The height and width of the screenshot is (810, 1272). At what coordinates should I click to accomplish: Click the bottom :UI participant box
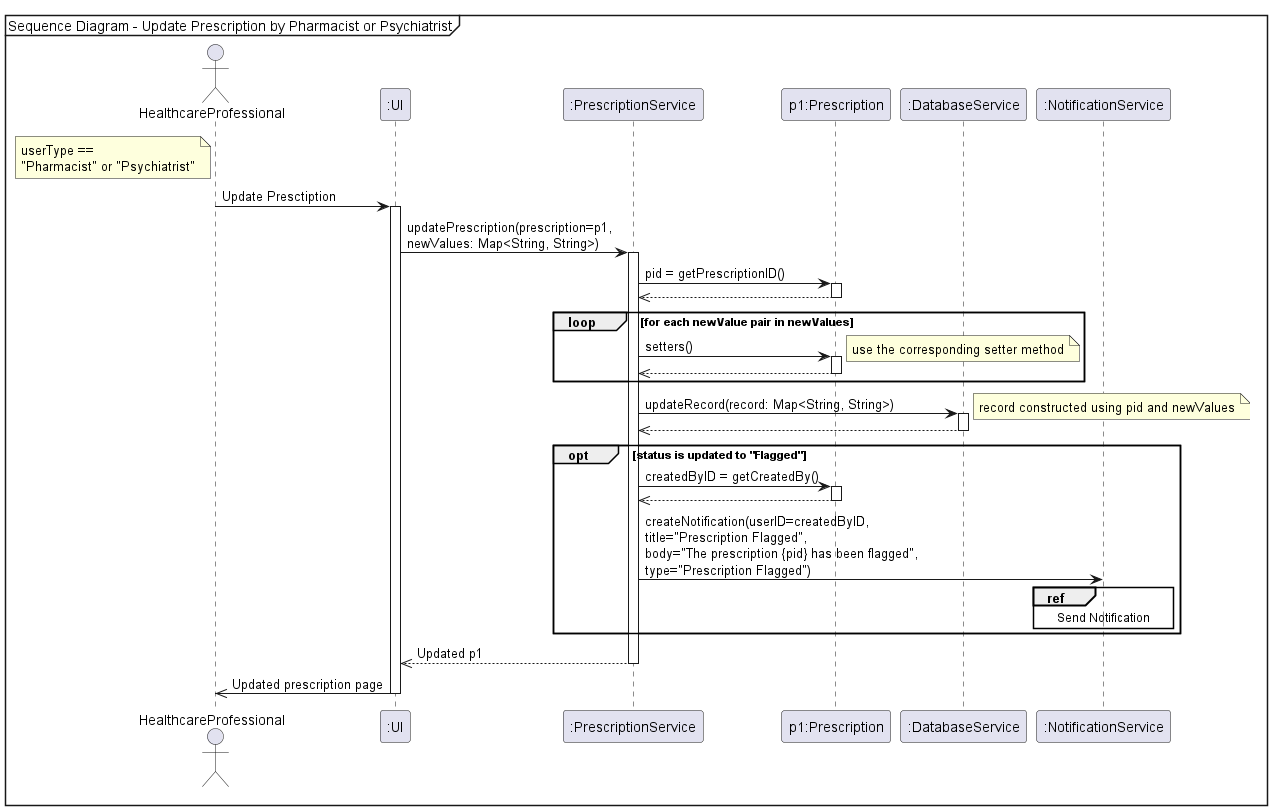pos(395,726)
